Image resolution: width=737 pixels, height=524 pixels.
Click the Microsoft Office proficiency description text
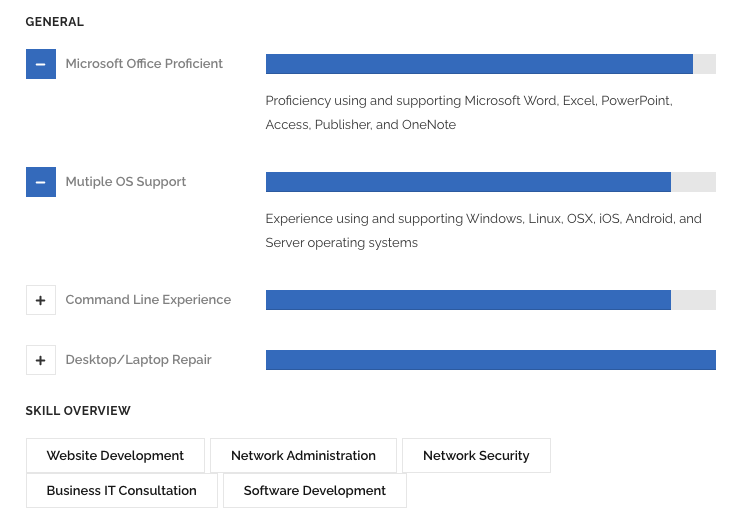point(468,113)
